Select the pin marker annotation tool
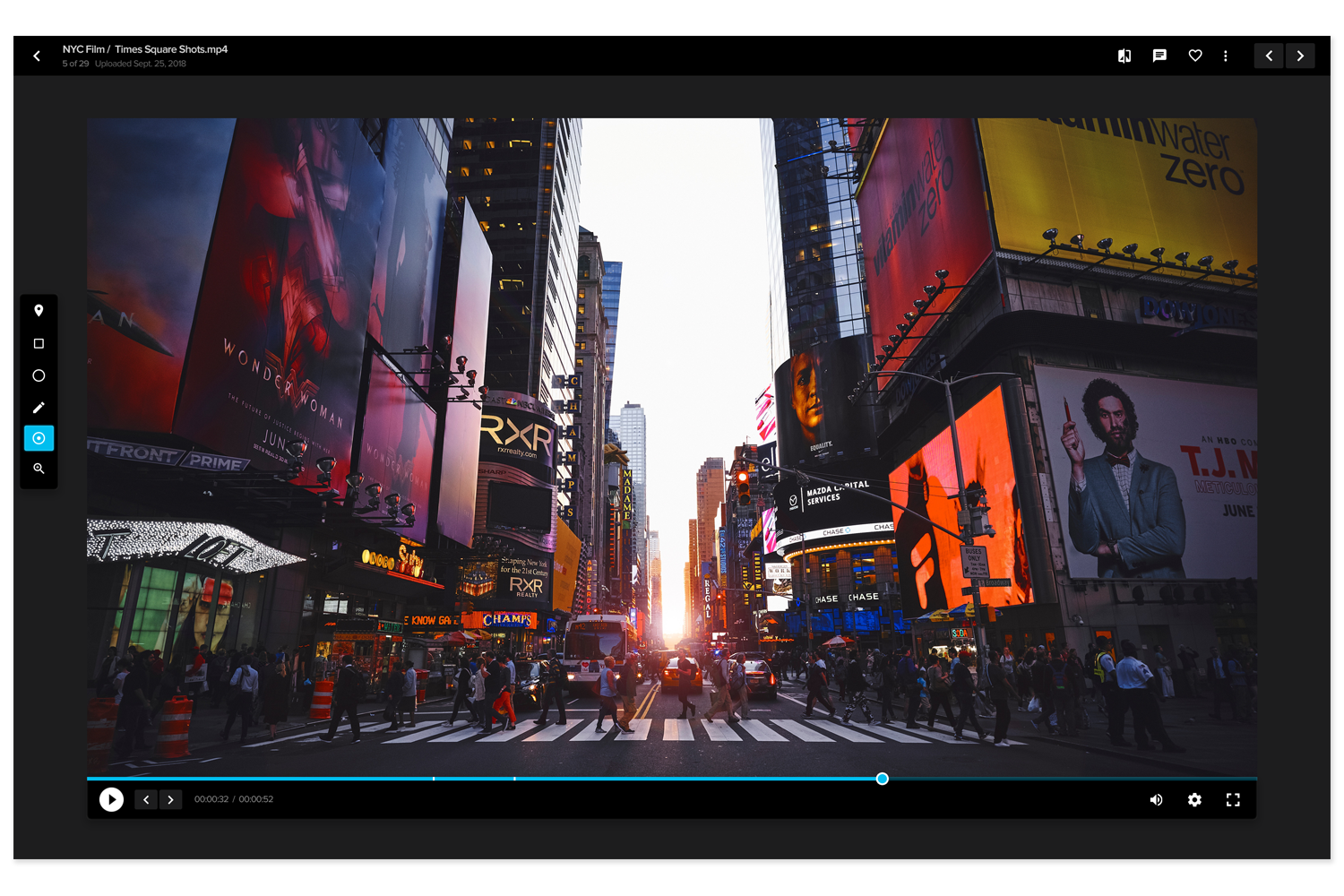Screen dimensions: 1344x896 click(x=39, y=311)
